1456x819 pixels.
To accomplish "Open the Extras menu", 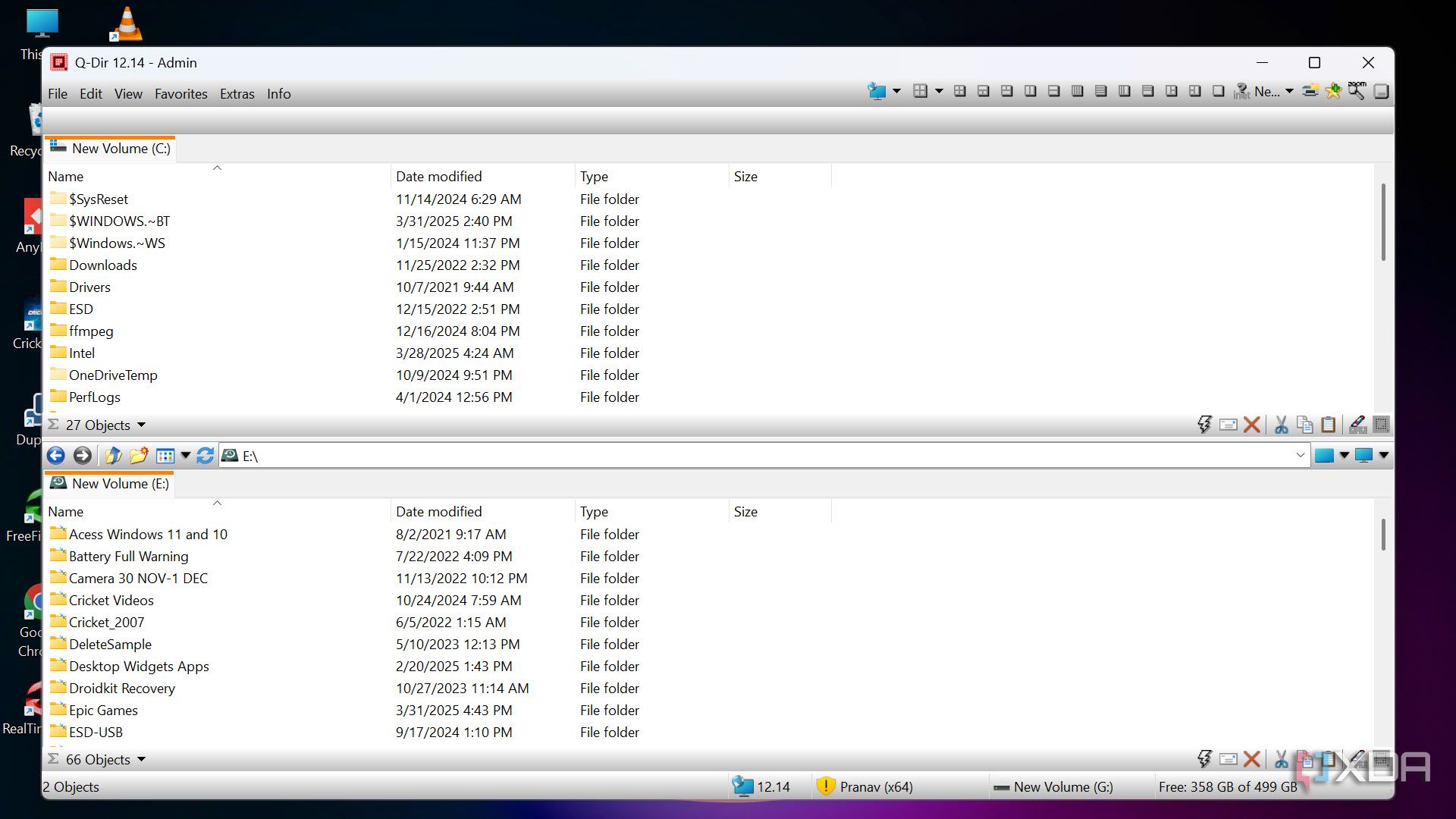I will (237, 94).
